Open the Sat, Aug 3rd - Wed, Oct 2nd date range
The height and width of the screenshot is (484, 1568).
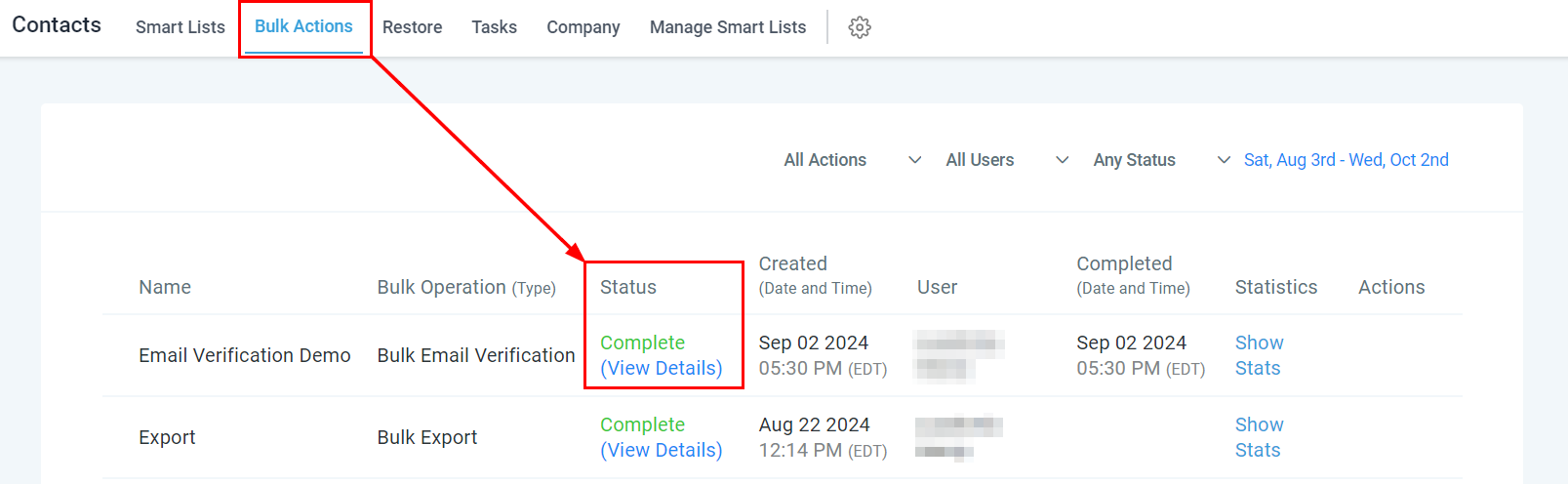click(x=1346, y=160)
